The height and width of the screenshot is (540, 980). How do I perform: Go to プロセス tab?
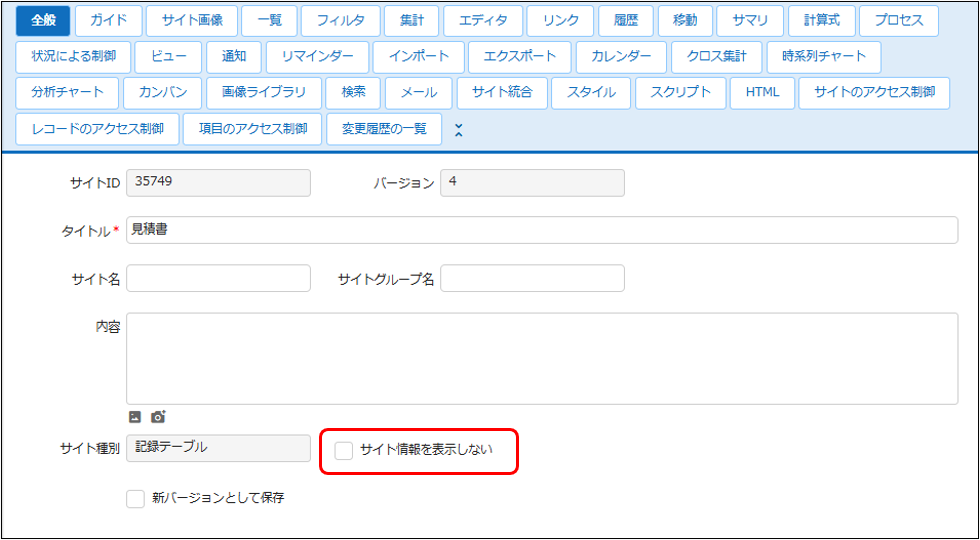coord(899,21)
